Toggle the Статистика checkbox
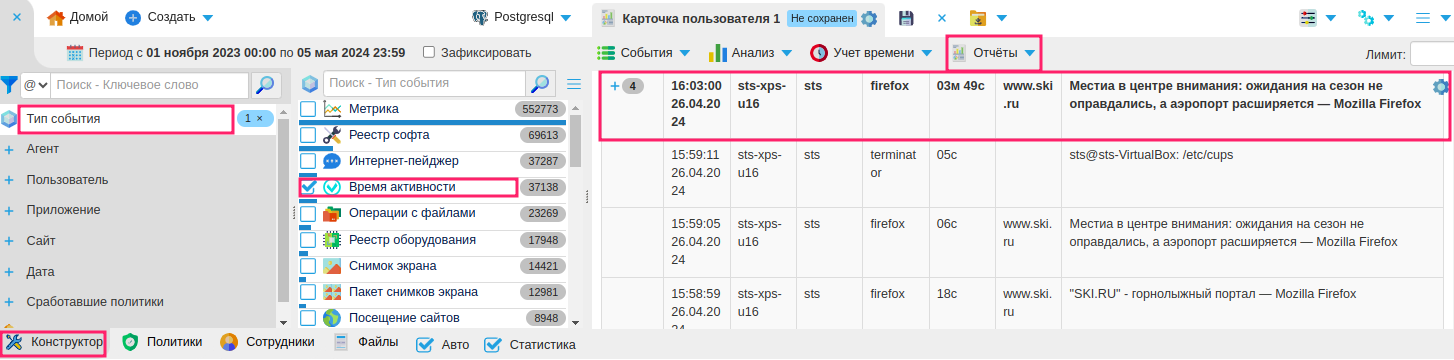Image resolution: width=1454 pixels, height=360 pixels. pyautogui.click(x=492, y=344)
